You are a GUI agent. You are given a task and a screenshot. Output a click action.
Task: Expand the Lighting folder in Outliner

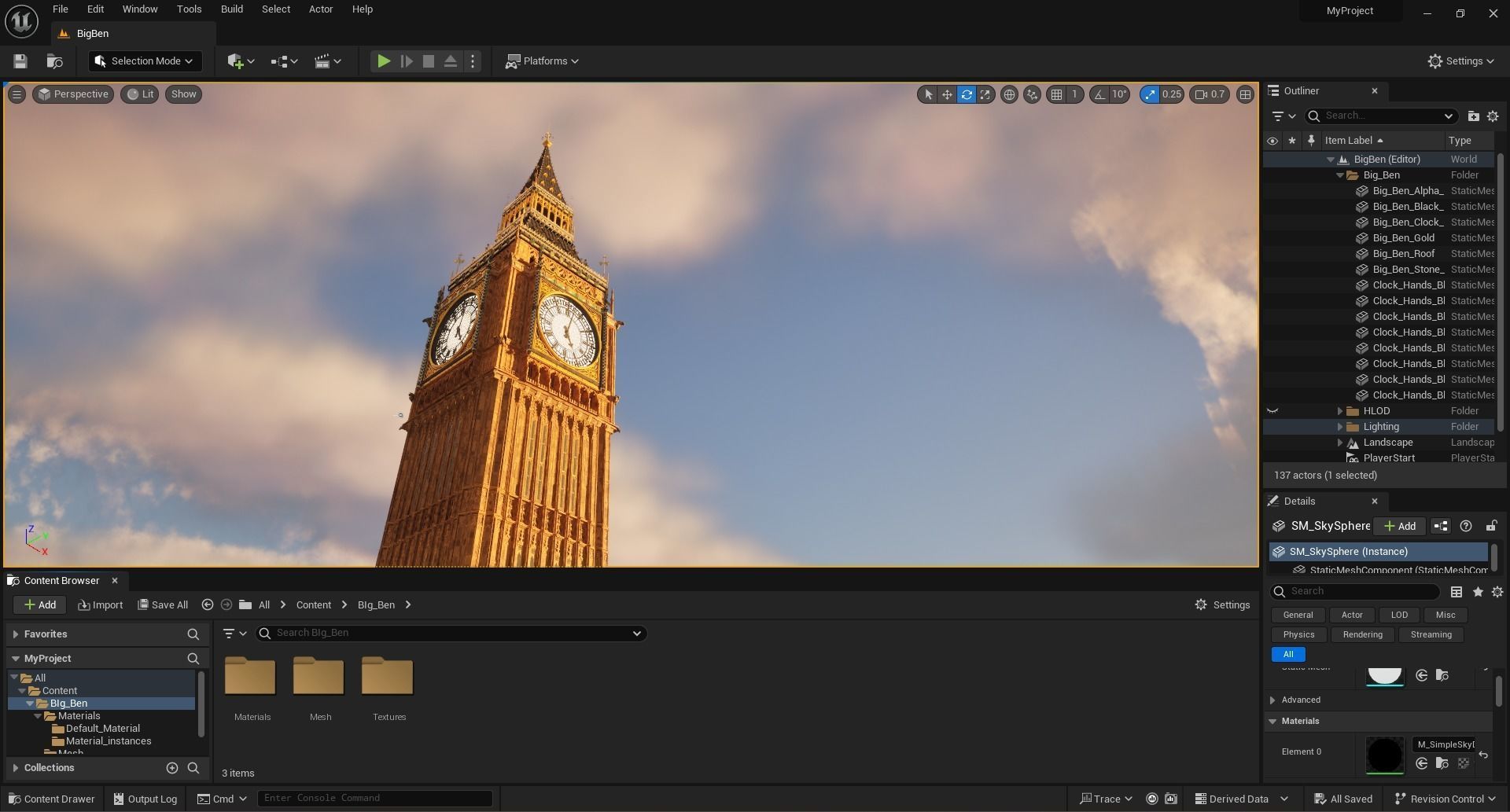click(x=1341, y=427)
